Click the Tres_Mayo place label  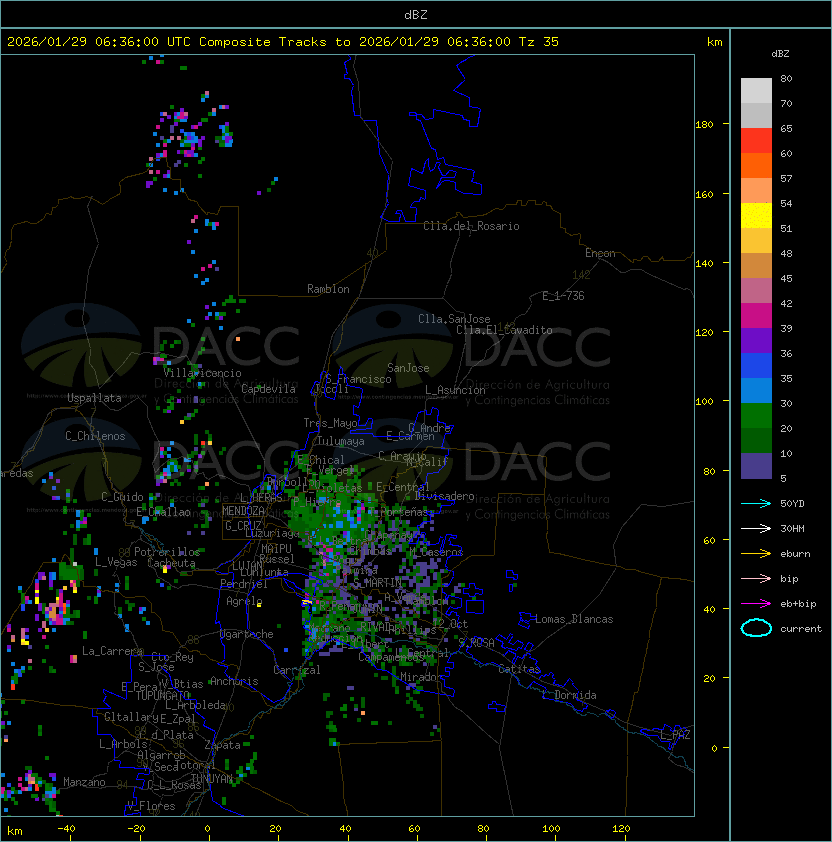330,423
